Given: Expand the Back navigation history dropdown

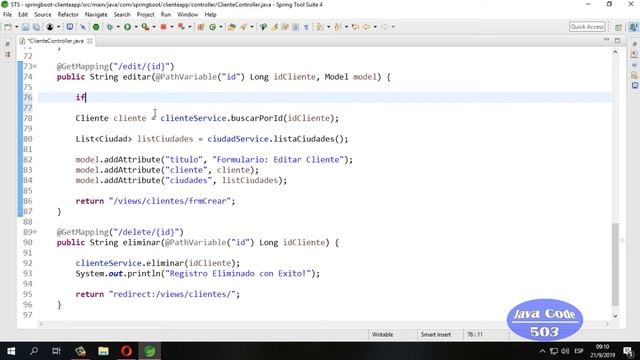Looking at the screenshot, I should point(375,27).
